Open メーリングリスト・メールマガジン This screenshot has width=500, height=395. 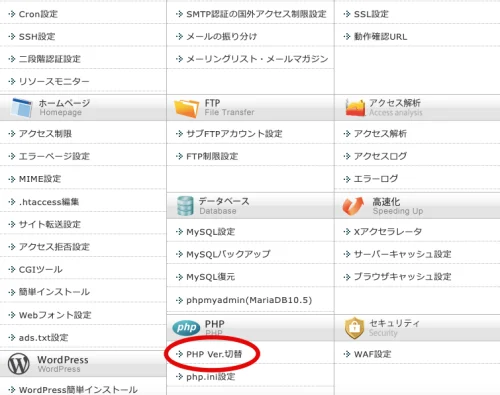[x=257, y=59]
